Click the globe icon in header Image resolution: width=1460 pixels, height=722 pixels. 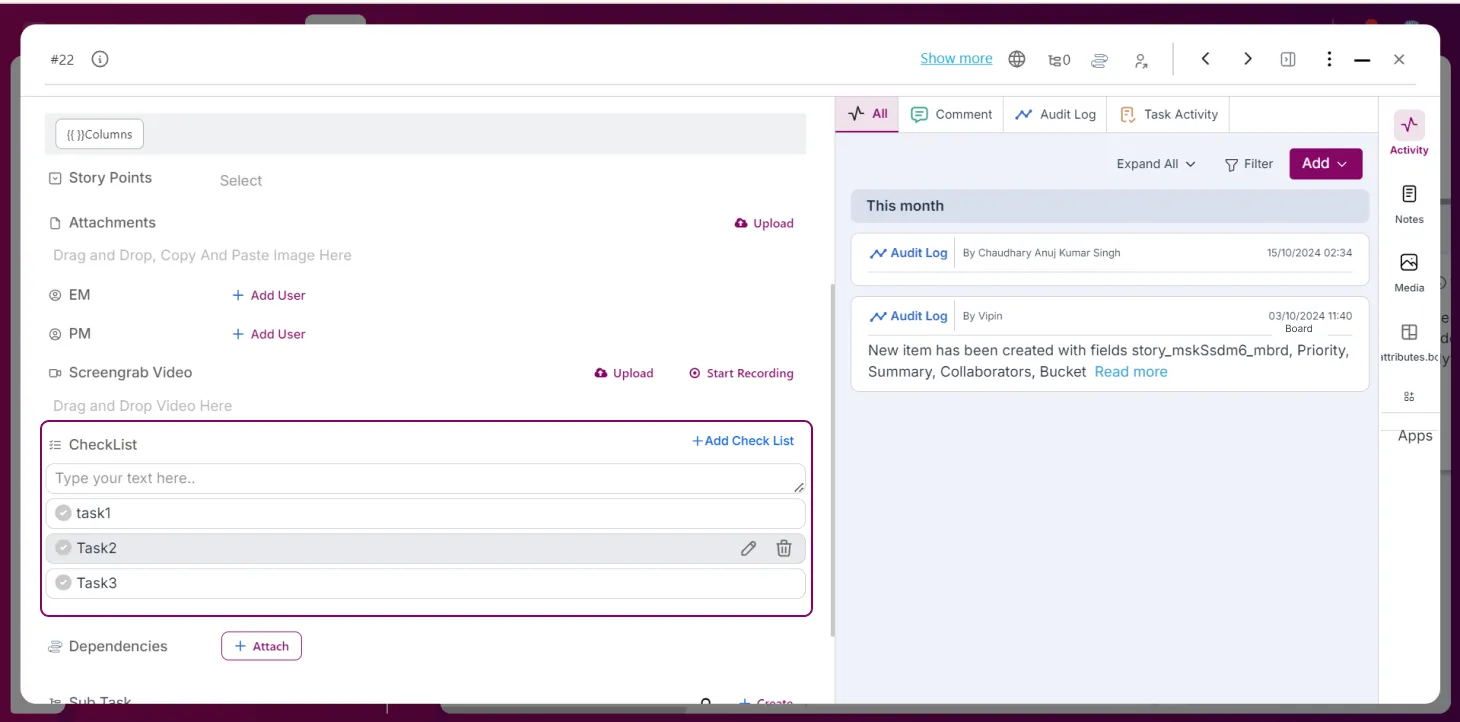1017,59
